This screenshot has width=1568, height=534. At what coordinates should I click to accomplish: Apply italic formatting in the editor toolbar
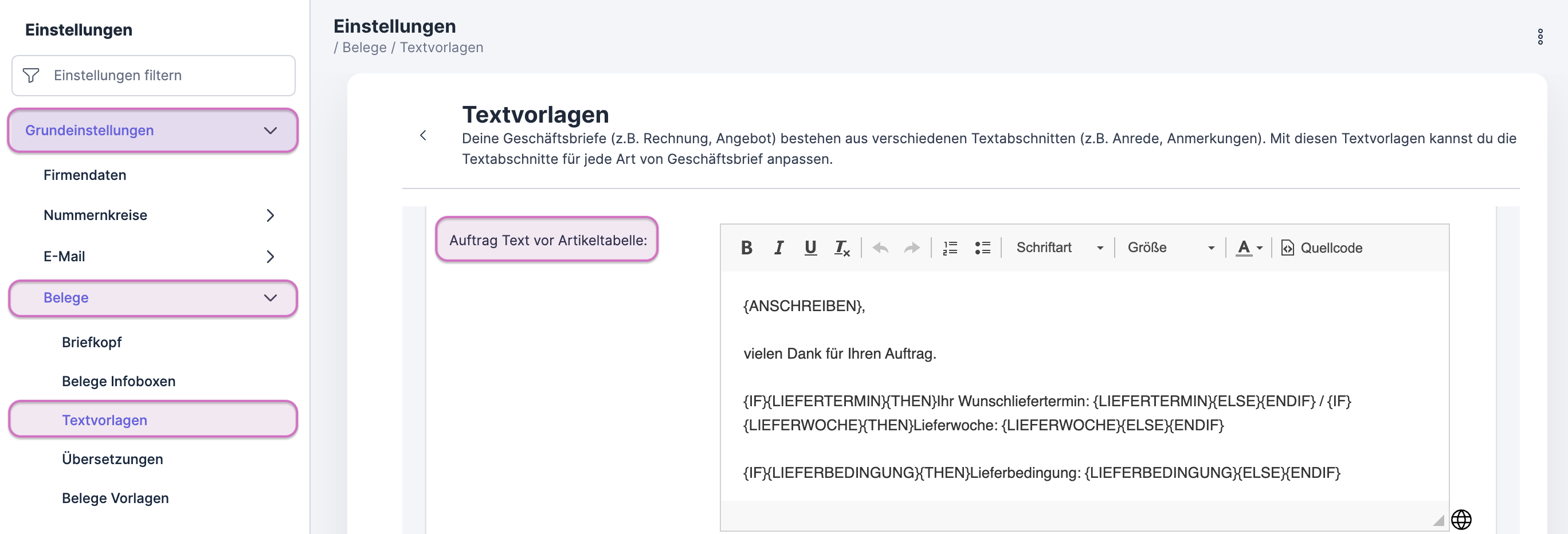778,248
